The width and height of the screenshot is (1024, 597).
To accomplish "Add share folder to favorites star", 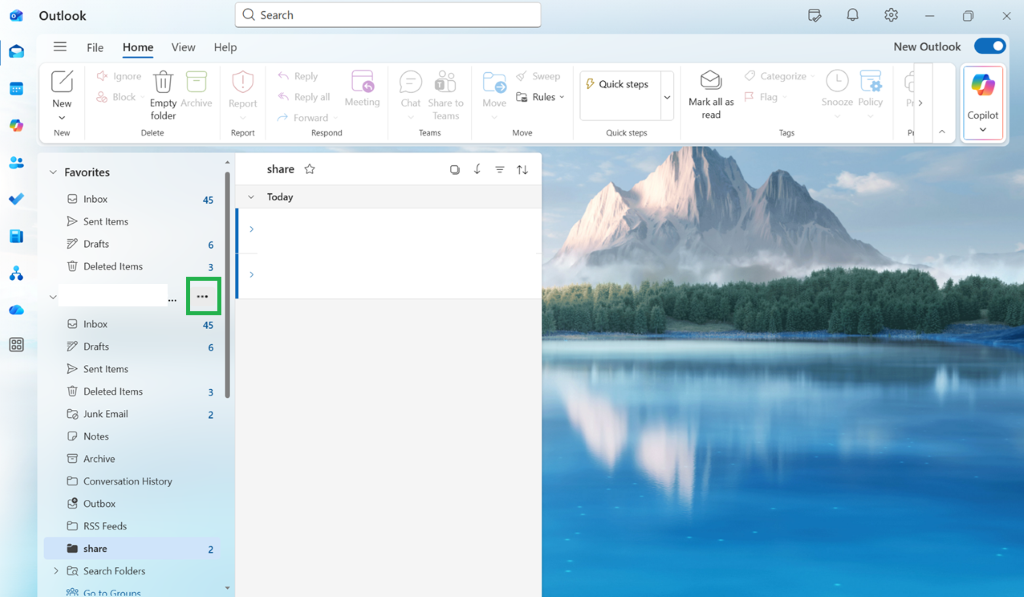I will tap(310, 169).
